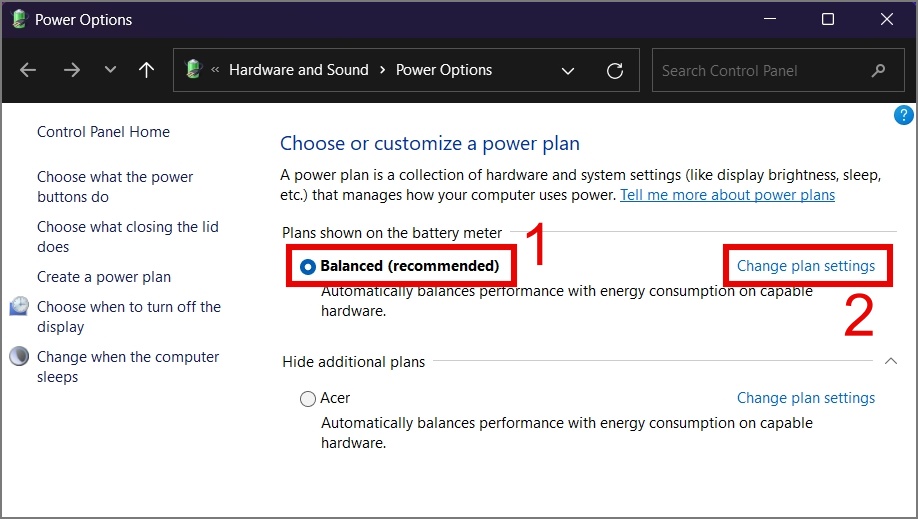Open Tell me more about power plans
This screenshot has width=918, height=519.
pos(727,194)
